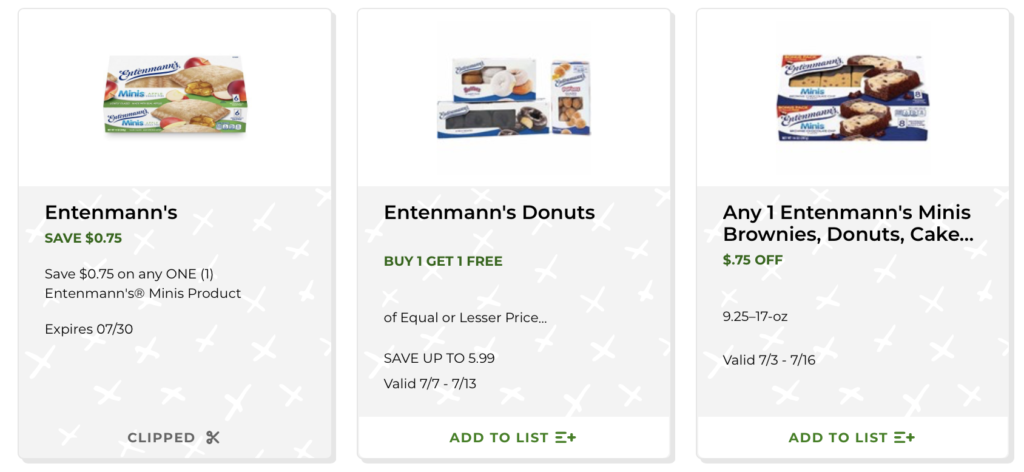This screenshot has width=1024, height=472.
Task: Click the list-plus icon on Entenmann's Donuts card
Action: (566, 437)
